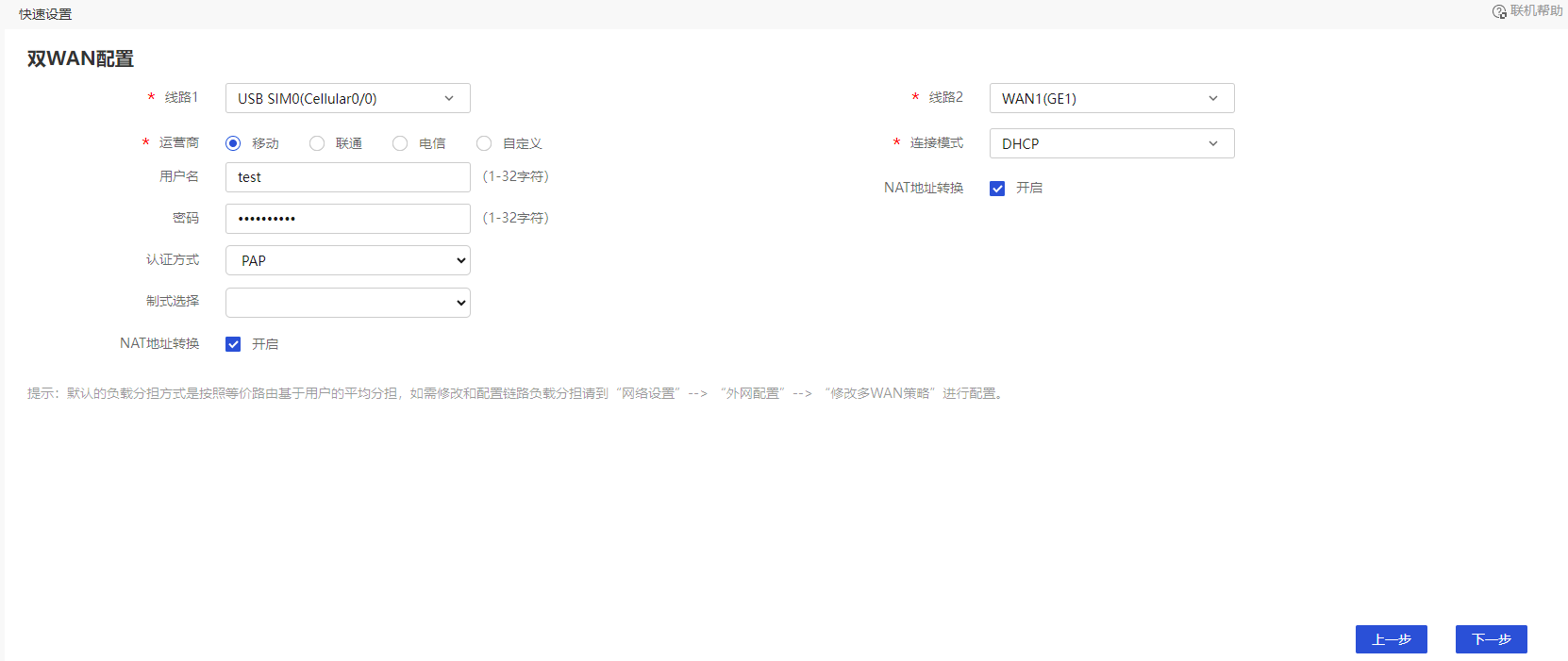Open the 认证方式 PAP dropdown
1568x661 pixels.
348,260
